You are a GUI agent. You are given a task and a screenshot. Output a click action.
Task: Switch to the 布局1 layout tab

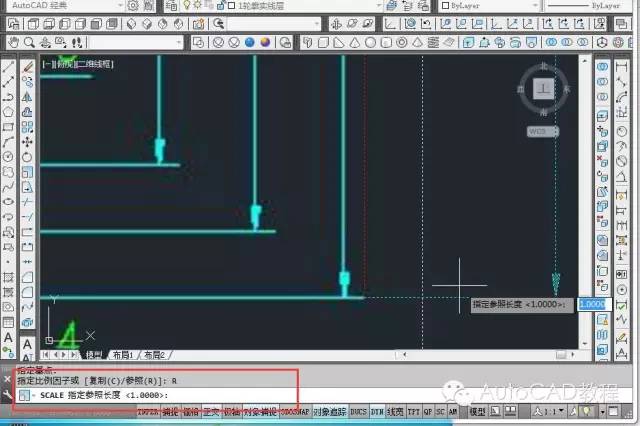123,355
